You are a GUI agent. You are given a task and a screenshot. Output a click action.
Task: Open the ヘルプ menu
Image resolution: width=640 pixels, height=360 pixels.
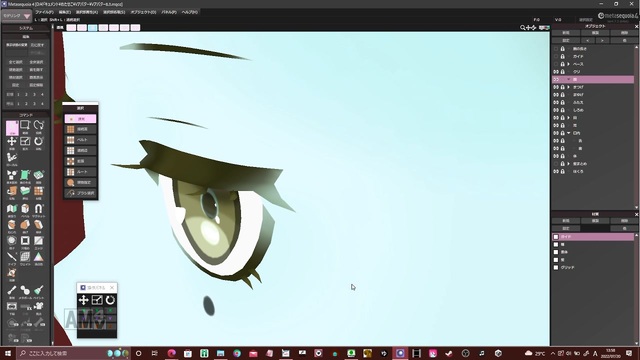tap(189, 12)
